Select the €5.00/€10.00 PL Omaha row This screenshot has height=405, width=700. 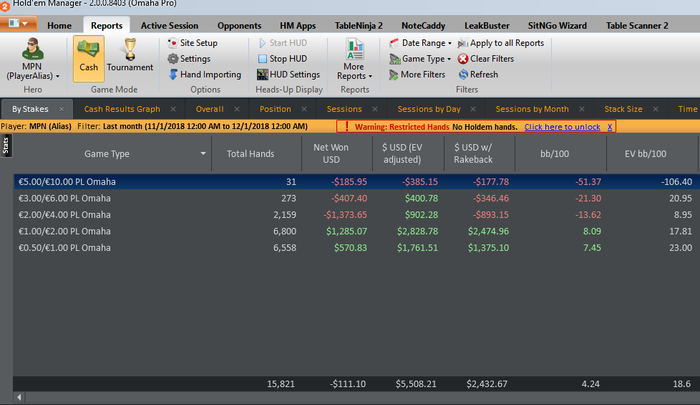click(357, 182)
